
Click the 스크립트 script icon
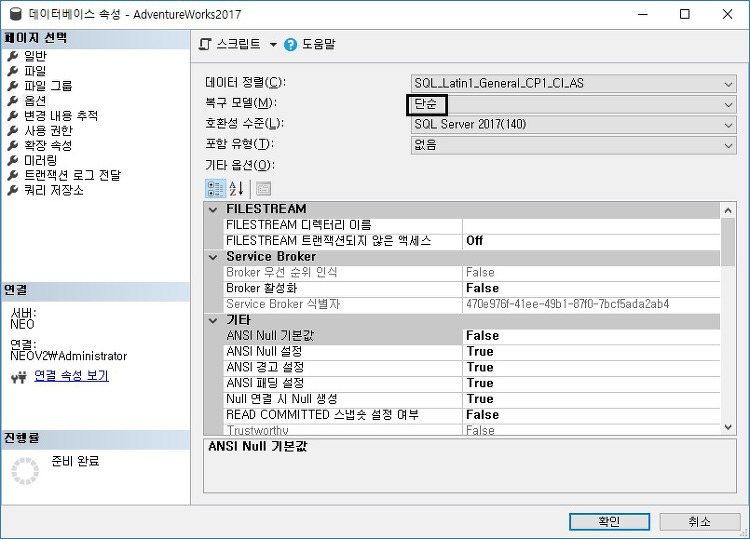205,44
